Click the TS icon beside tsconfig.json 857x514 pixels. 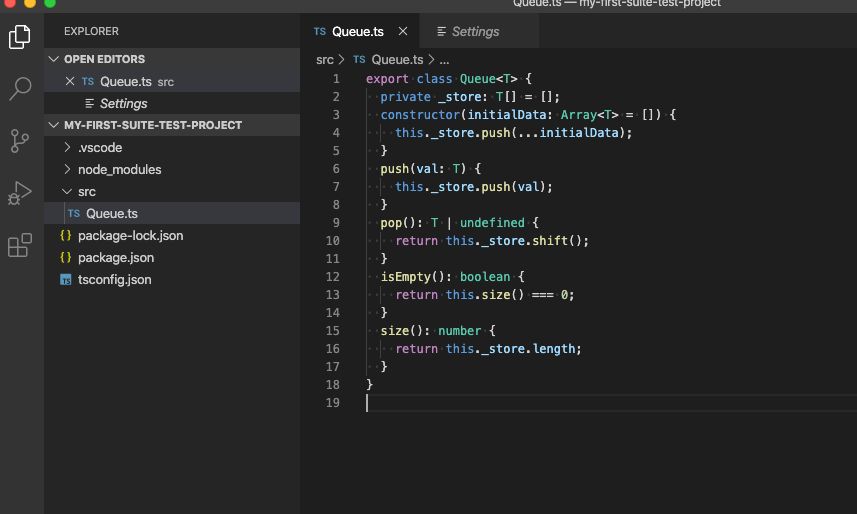tap(66, 280)
